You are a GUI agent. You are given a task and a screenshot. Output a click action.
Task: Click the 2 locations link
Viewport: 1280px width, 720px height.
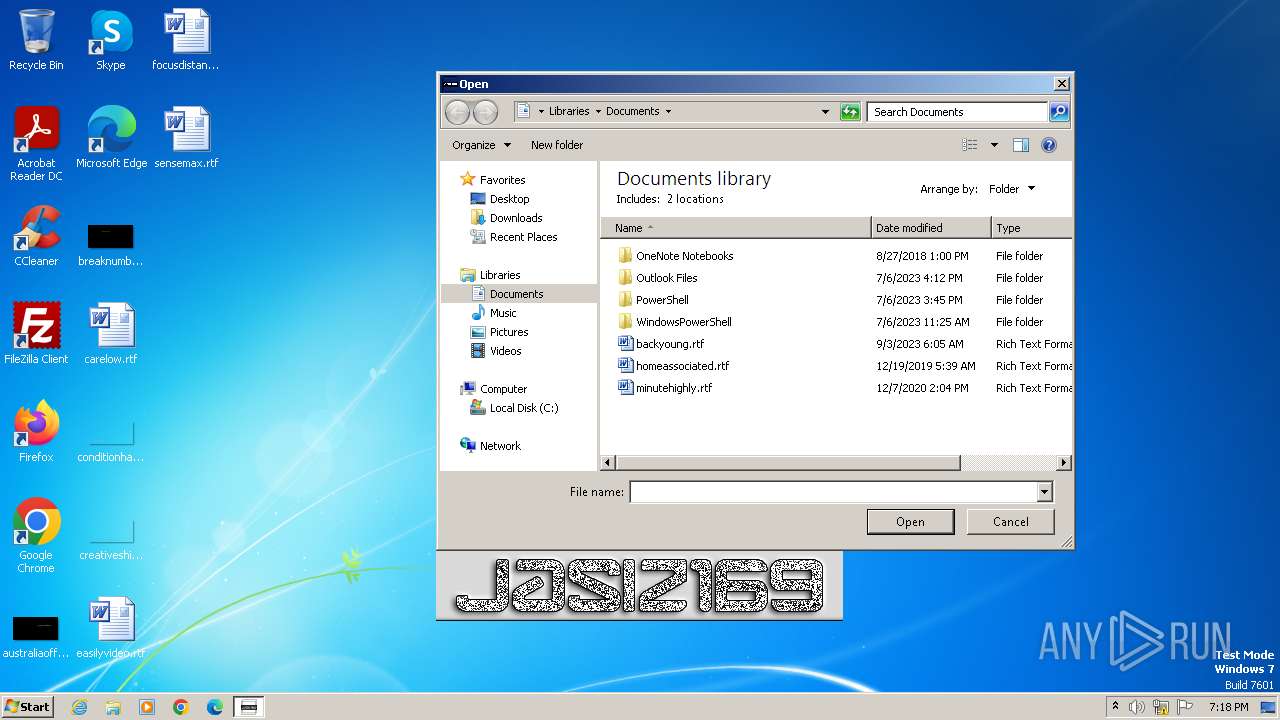pos(695,199)
